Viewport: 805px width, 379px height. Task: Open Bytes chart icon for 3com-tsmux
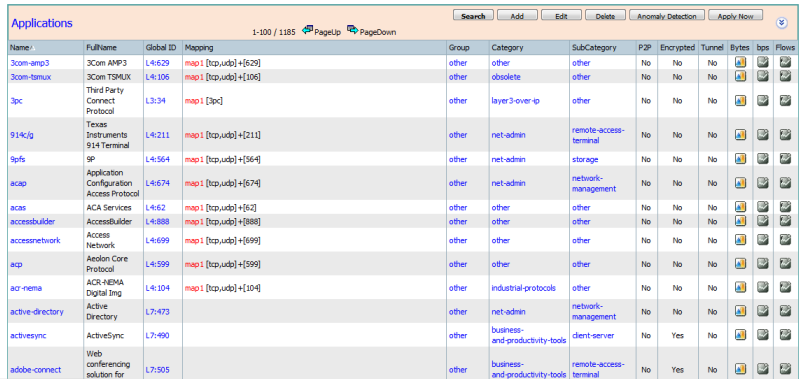tap(740, 77)
